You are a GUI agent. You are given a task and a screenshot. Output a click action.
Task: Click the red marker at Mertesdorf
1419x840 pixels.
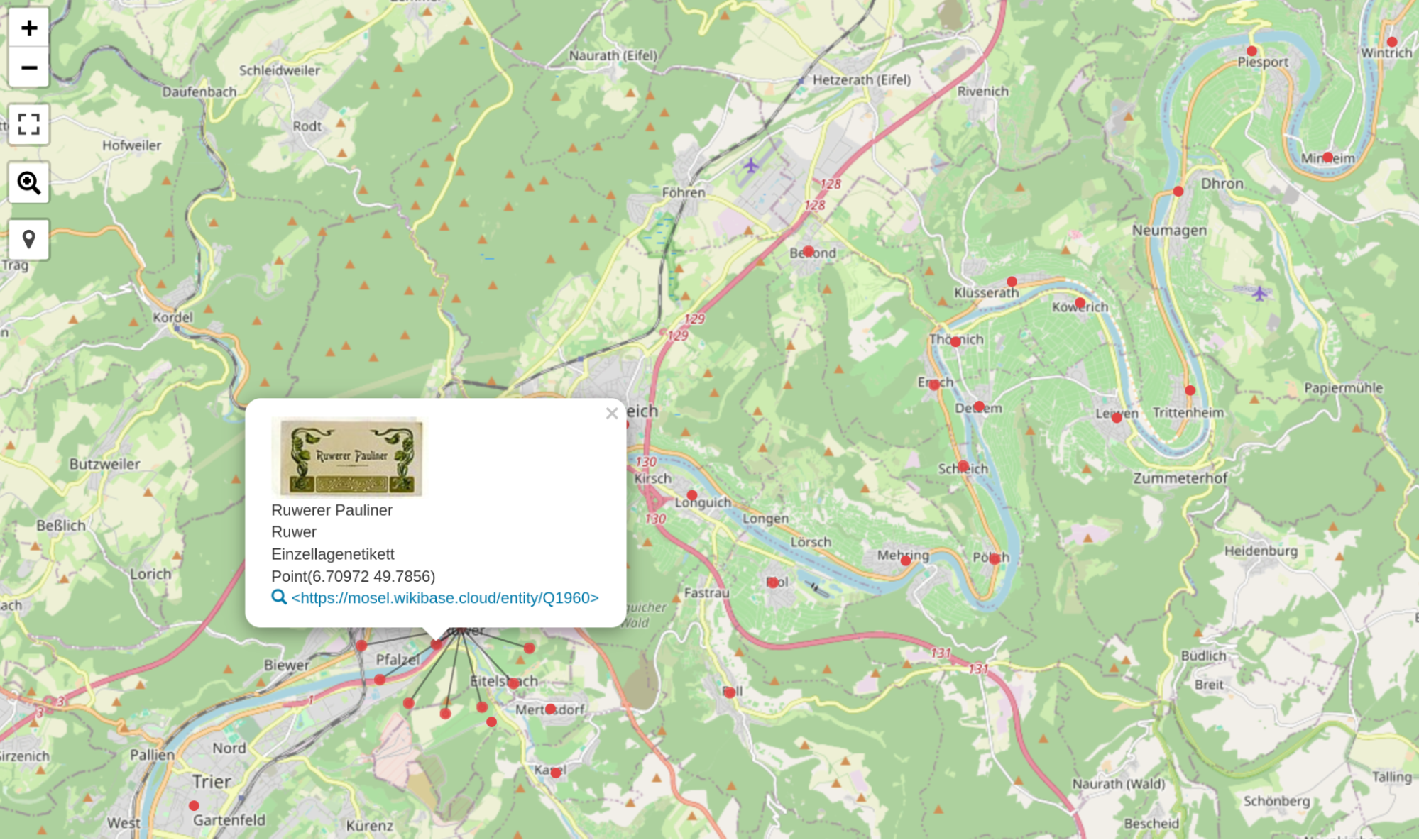(x=550, y=709)
